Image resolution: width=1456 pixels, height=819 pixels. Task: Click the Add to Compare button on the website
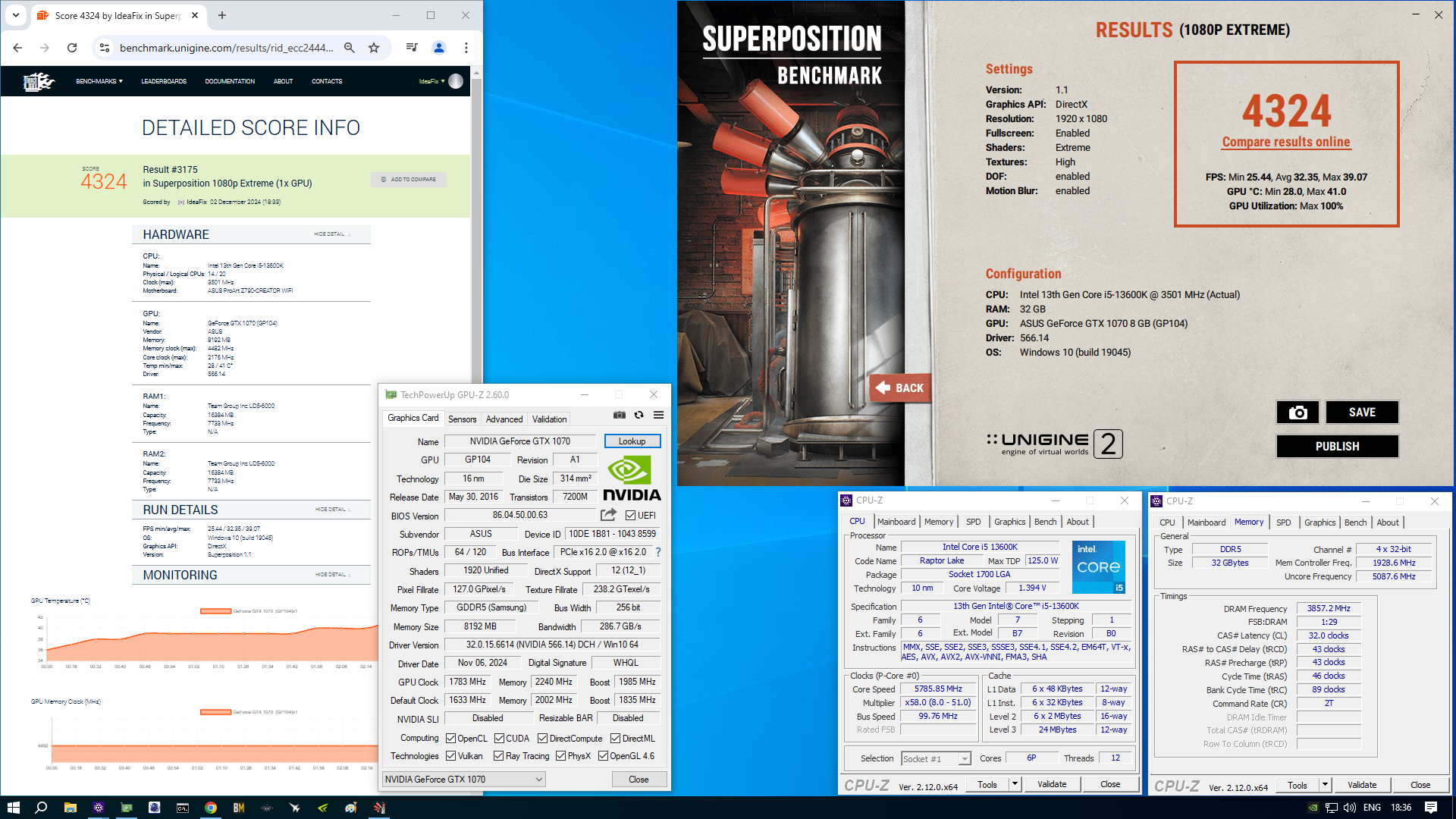tap(409, 180)
